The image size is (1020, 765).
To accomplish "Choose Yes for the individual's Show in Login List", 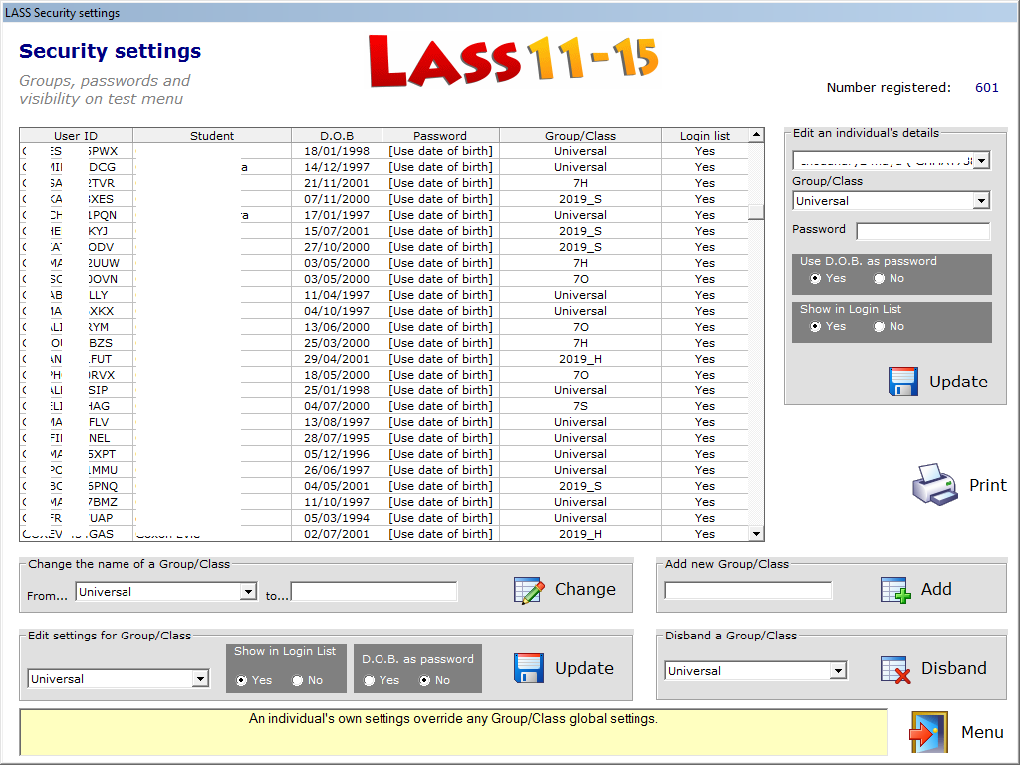I will [815, 327].
